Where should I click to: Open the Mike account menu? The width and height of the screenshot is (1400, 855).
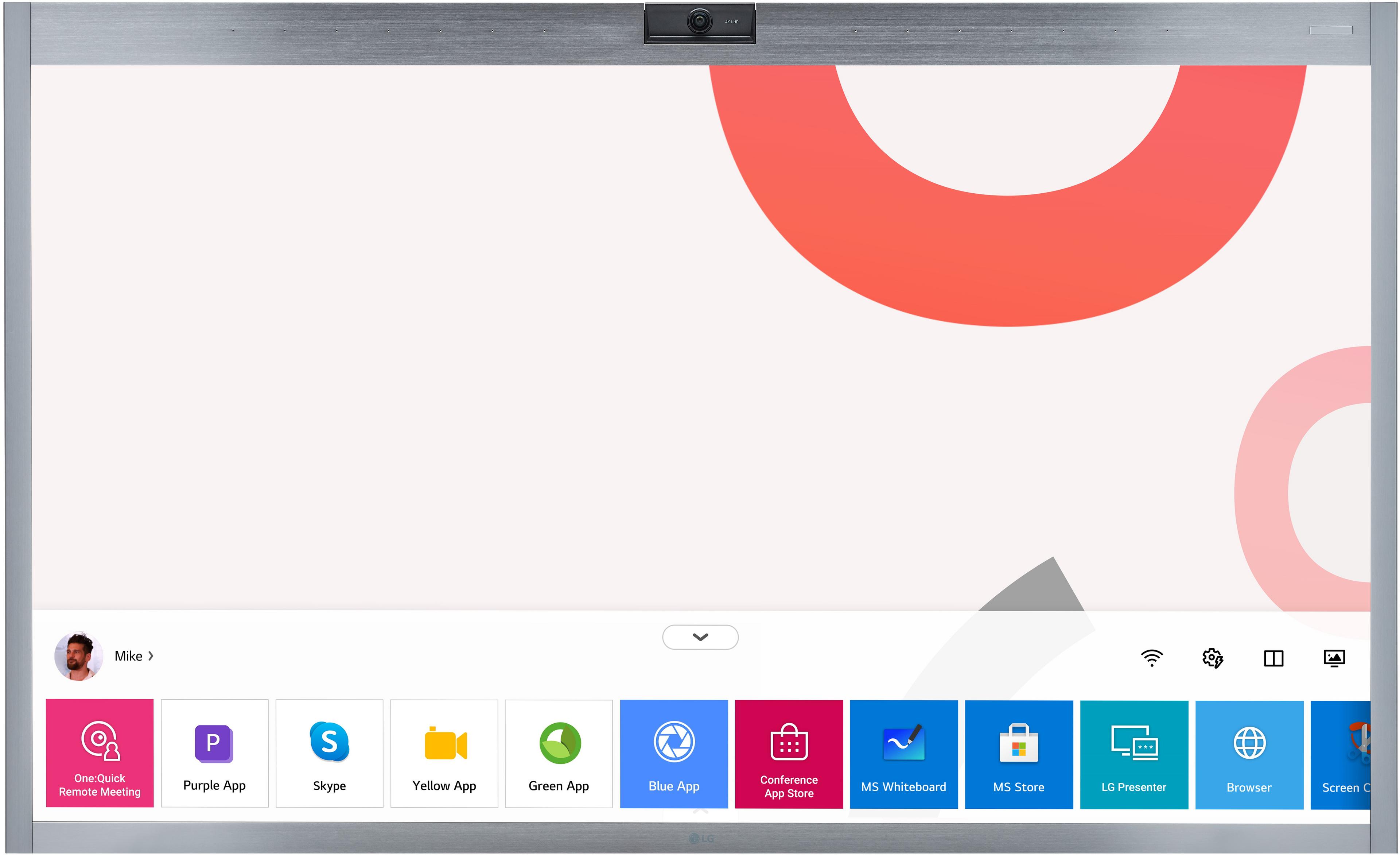pos(129,656)
